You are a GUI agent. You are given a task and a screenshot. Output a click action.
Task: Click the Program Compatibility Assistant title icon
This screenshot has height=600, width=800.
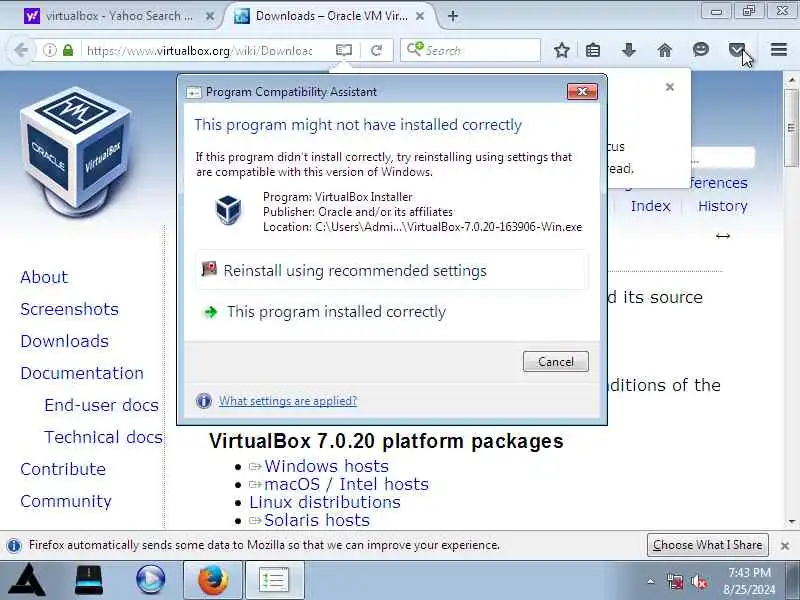tap(193, 92)
